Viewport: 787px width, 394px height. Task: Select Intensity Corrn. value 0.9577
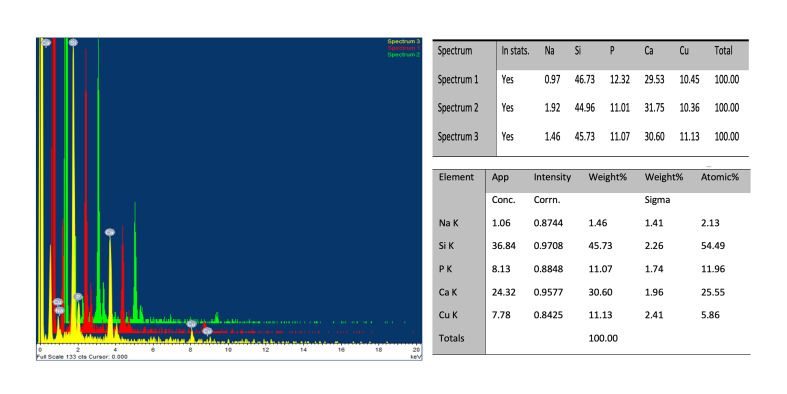(548, 292)
